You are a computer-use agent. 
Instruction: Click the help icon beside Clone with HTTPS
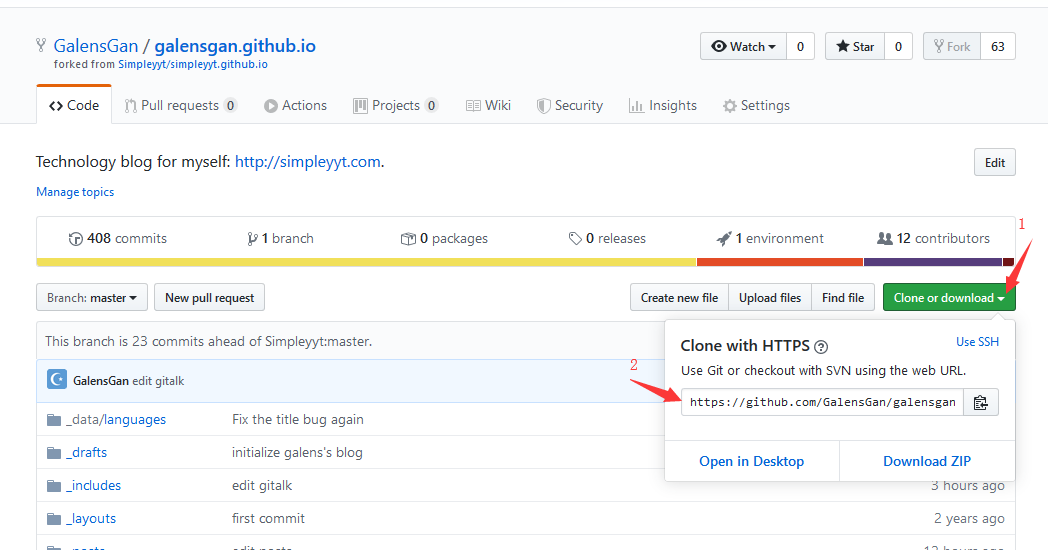pyautogui.click(x=821, y=346)
